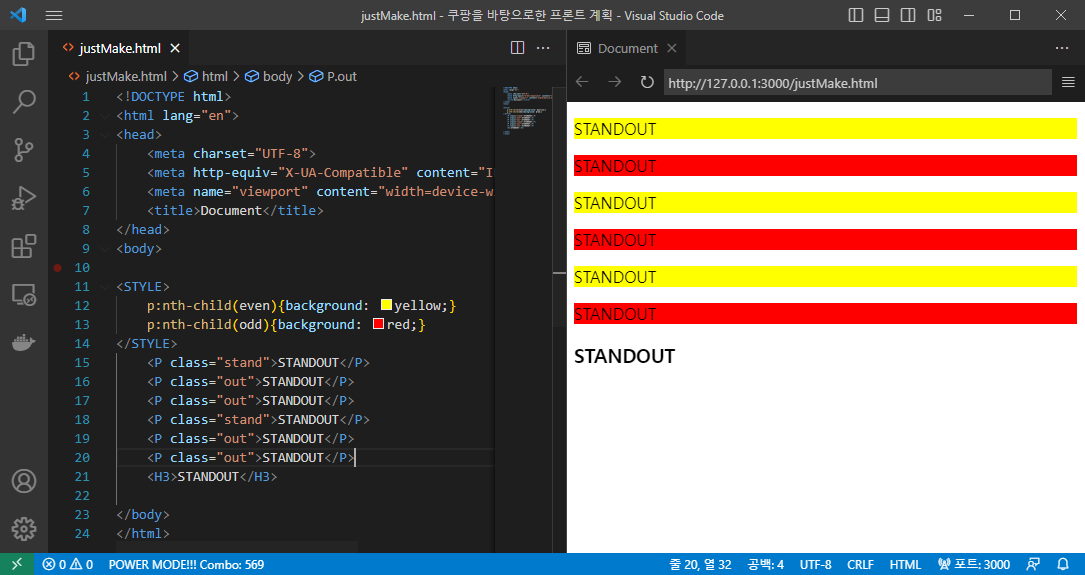Open the Customize Layout button
Viewport: 1085px width, 575px height.
click(x=934, y=15)
